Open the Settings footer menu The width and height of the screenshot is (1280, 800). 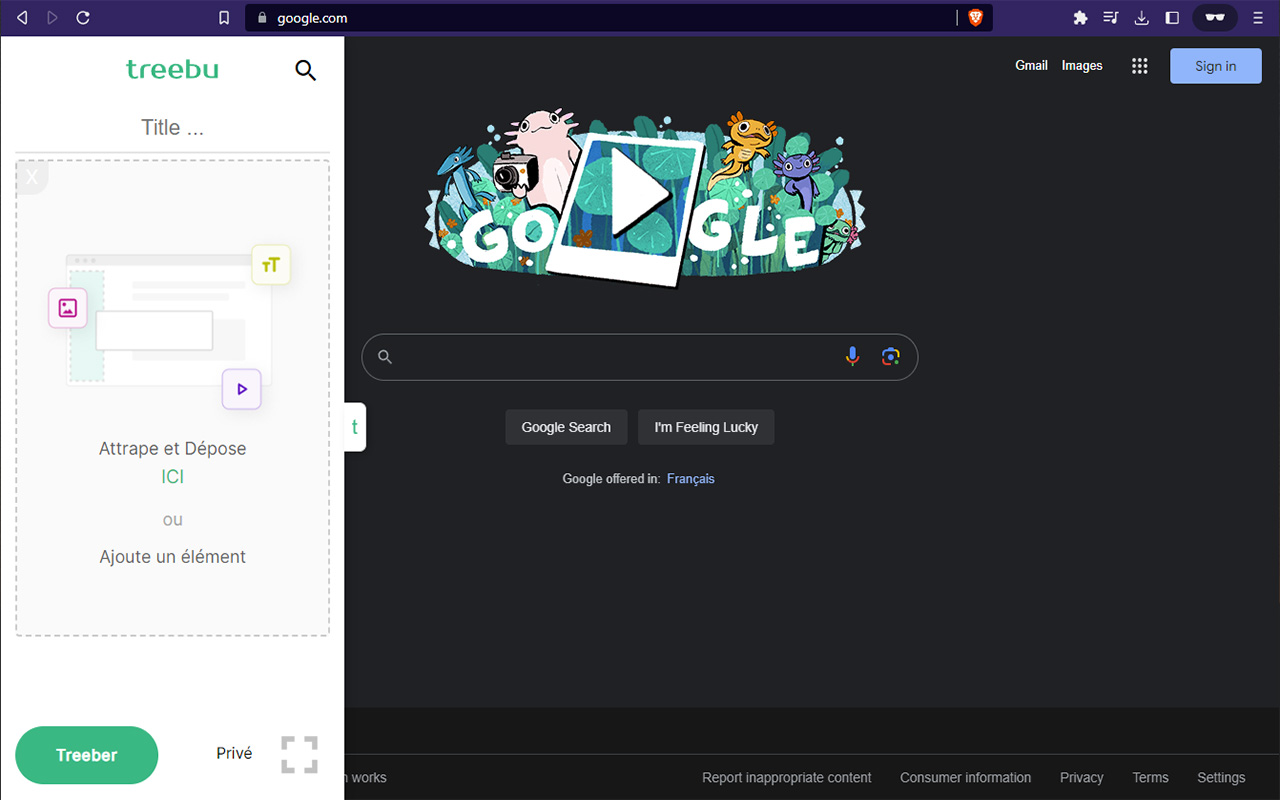pyautogui.click(x=1221, y=778)
